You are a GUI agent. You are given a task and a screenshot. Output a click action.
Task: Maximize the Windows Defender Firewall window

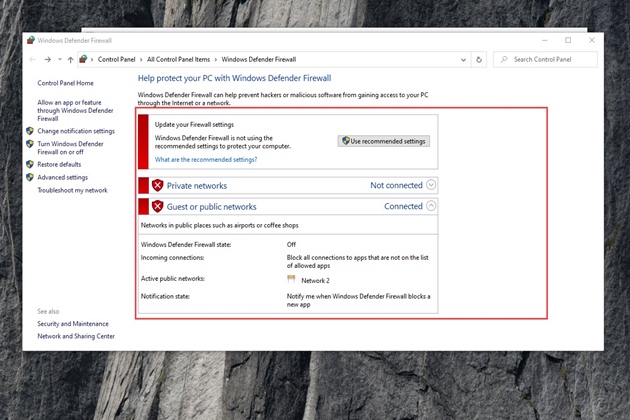pos(568,40)
